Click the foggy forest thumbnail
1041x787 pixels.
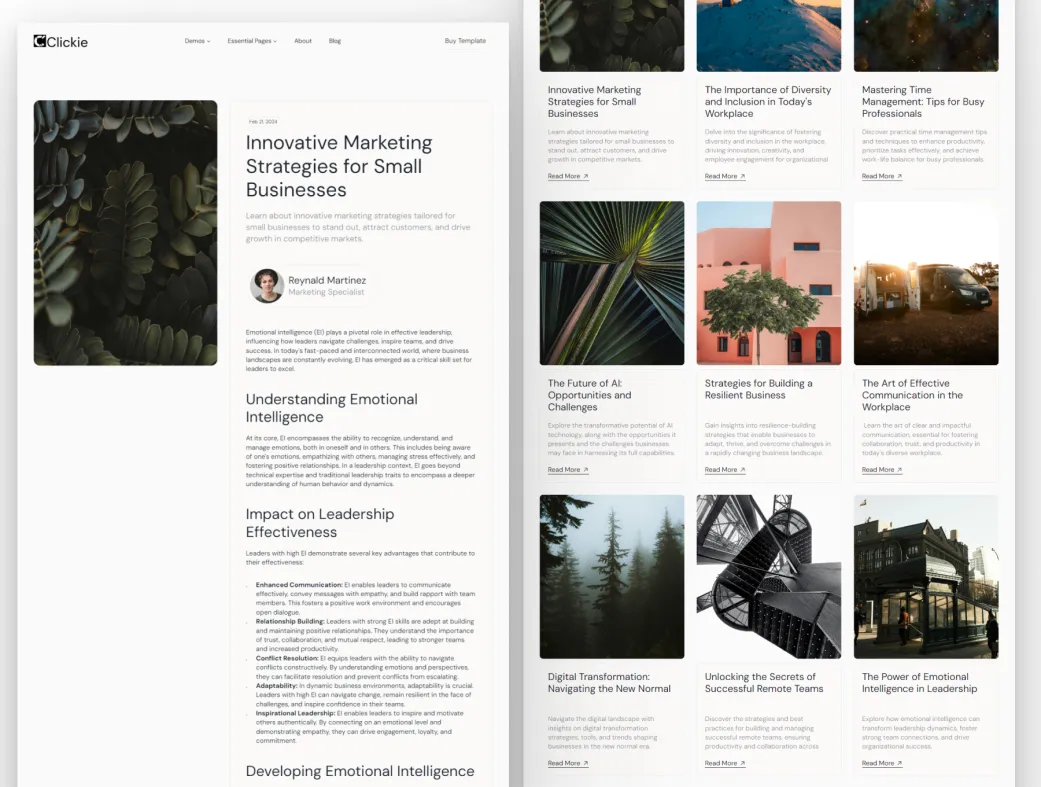(x=612, y=576)
